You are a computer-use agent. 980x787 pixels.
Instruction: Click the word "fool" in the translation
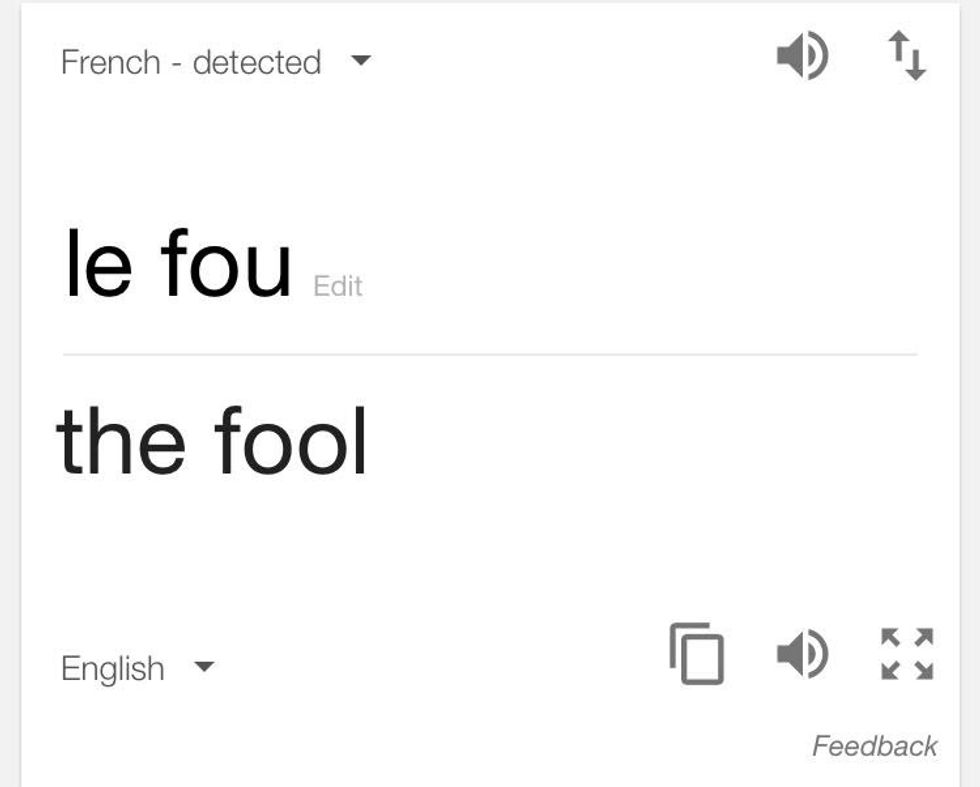coord(291,441)
